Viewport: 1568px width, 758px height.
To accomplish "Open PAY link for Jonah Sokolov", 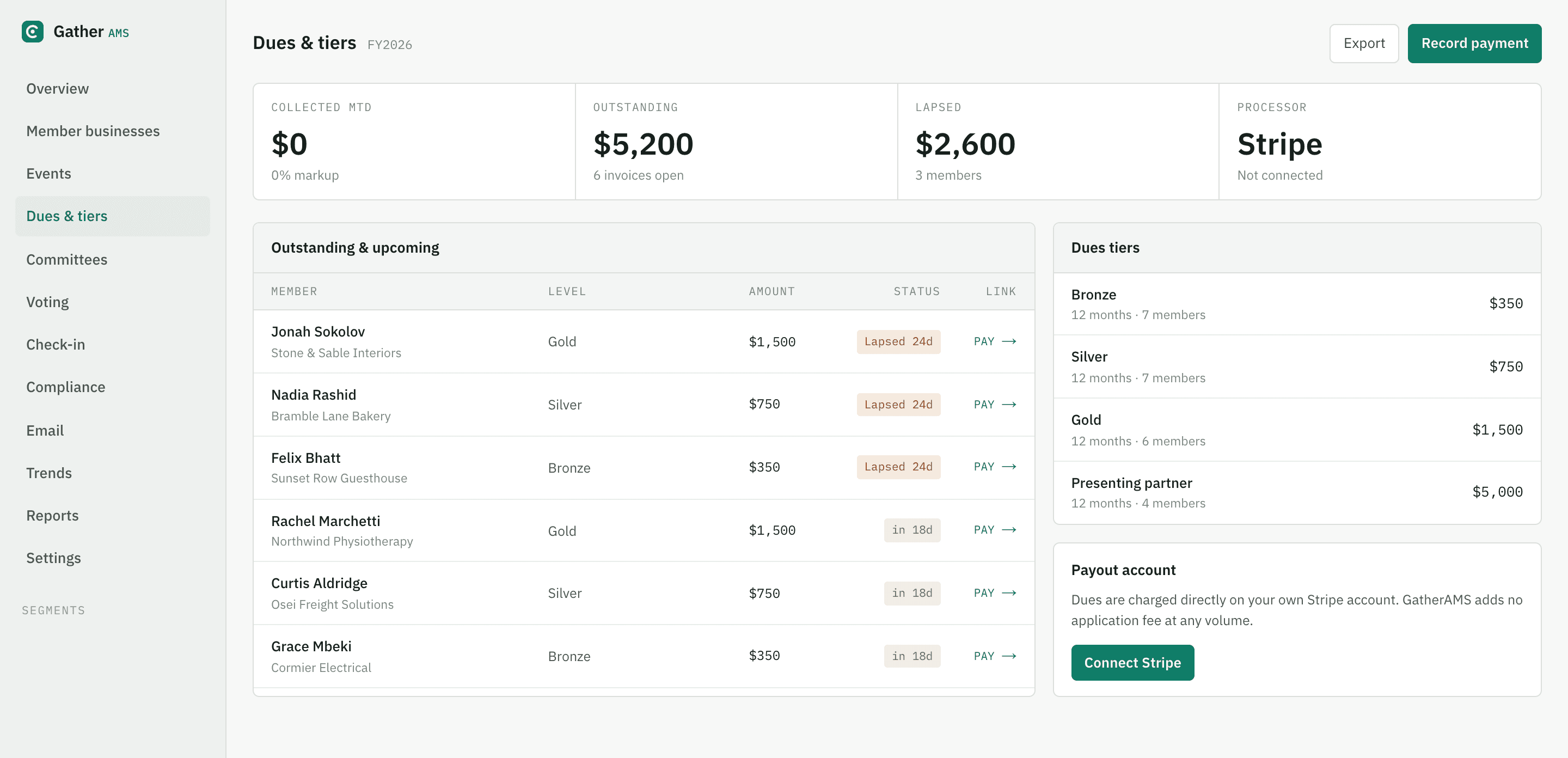I will click(995, 341).
